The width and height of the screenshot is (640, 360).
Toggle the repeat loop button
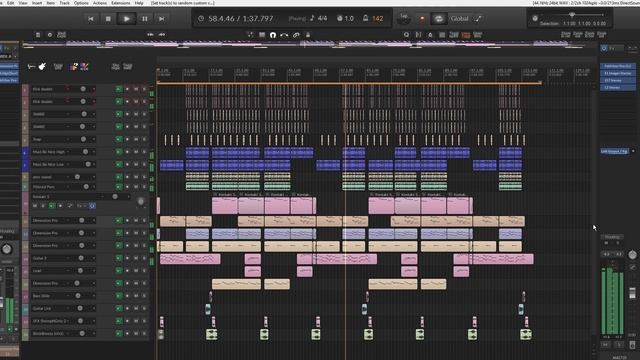pyautogui.click(x=439, y=19)
